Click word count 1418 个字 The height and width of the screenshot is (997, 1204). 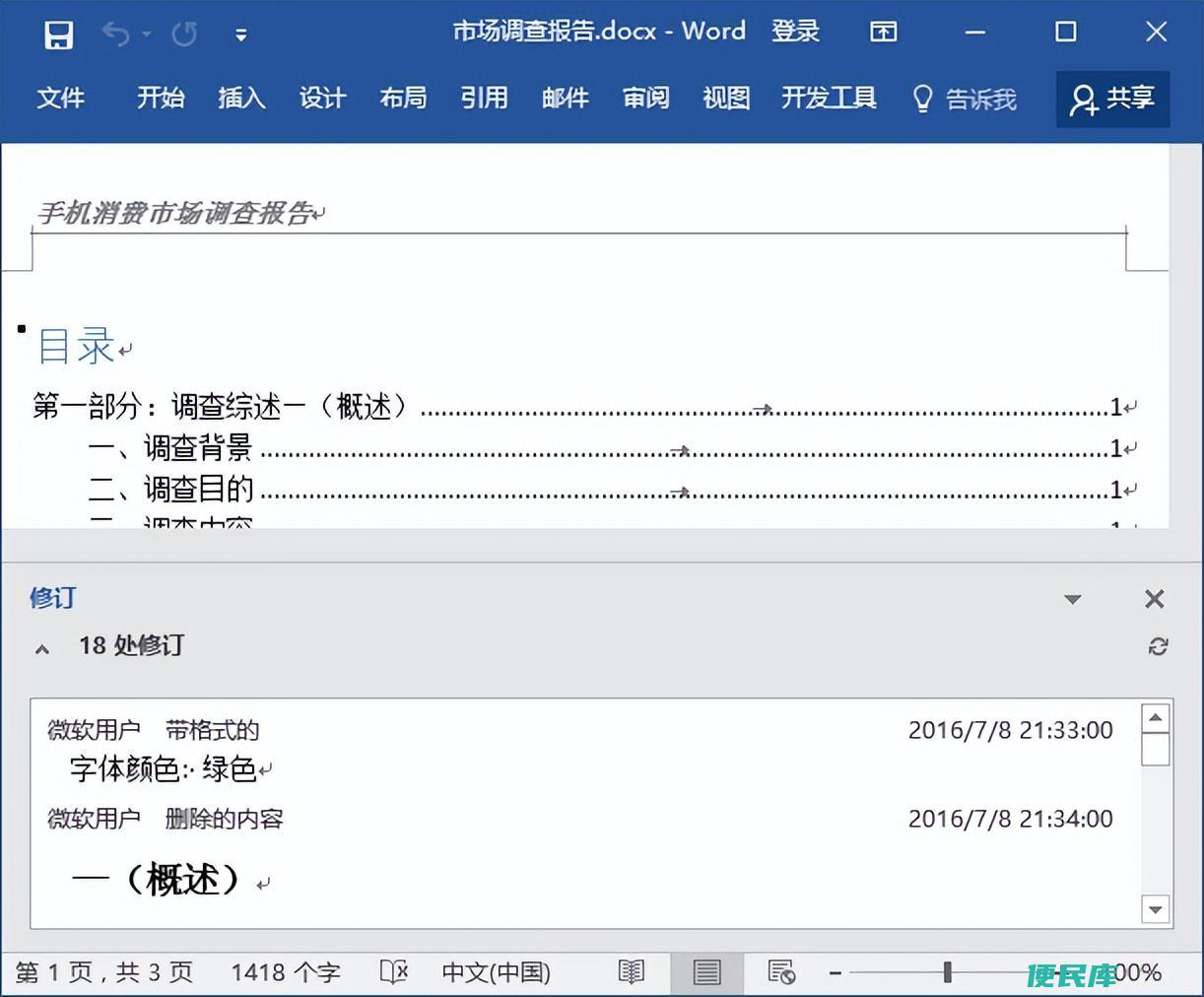click(286, 972)
